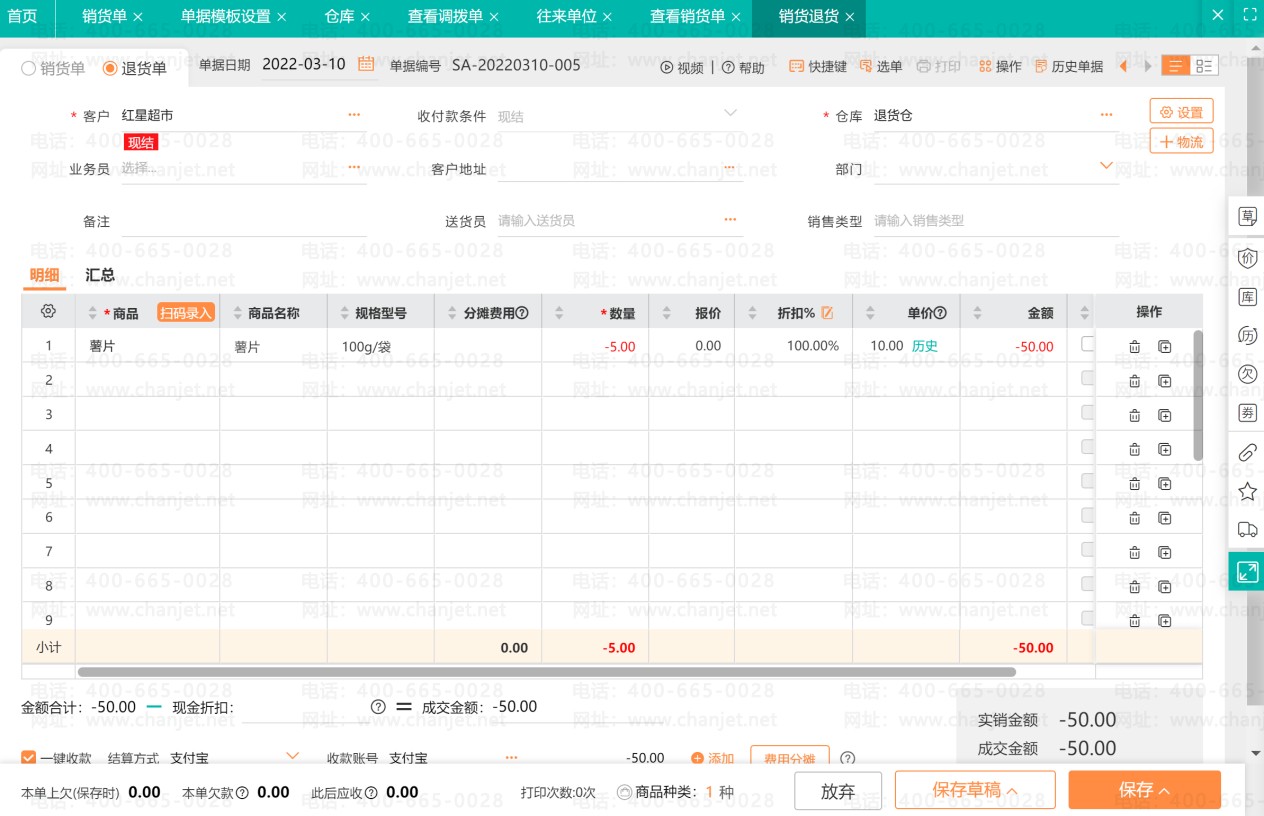Switch to 查看调拨单 tab

445,17
